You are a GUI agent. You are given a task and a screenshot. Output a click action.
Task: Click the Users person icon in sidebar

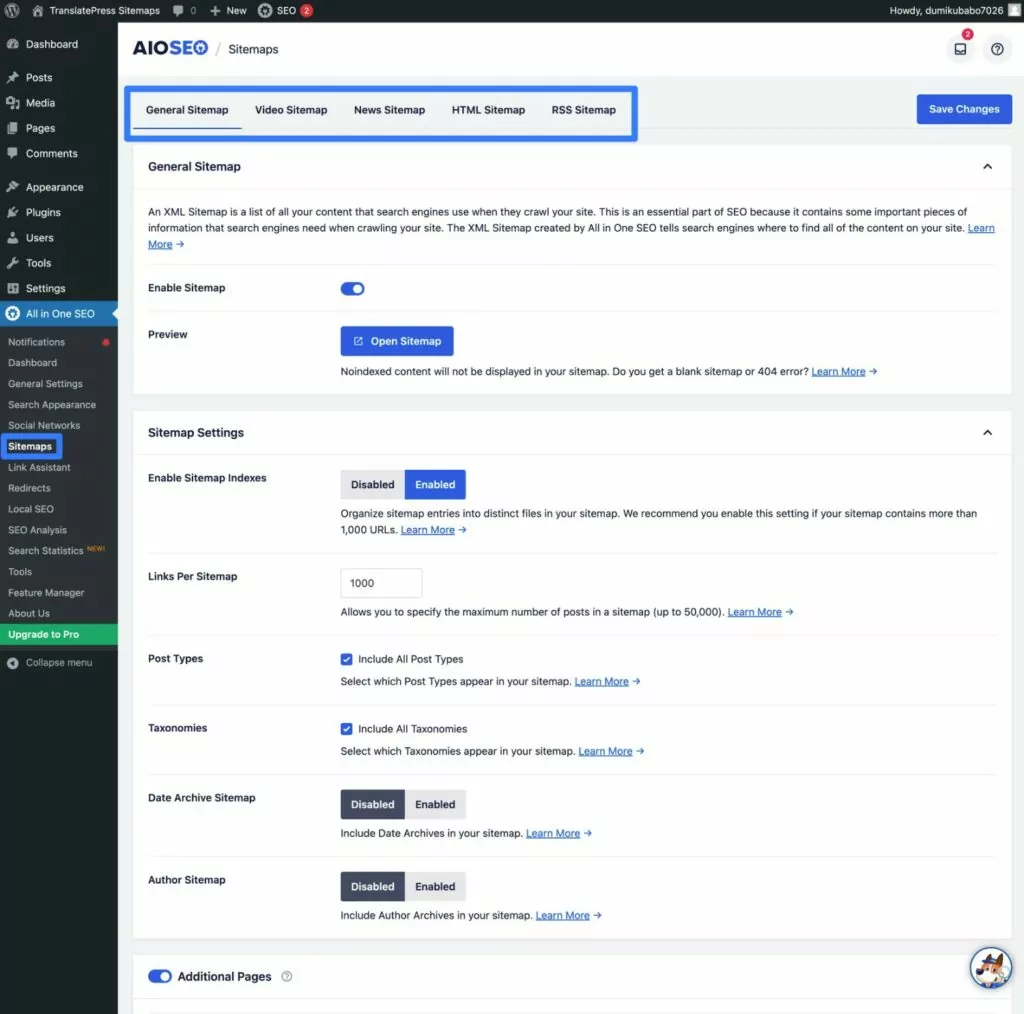[12, 238]
